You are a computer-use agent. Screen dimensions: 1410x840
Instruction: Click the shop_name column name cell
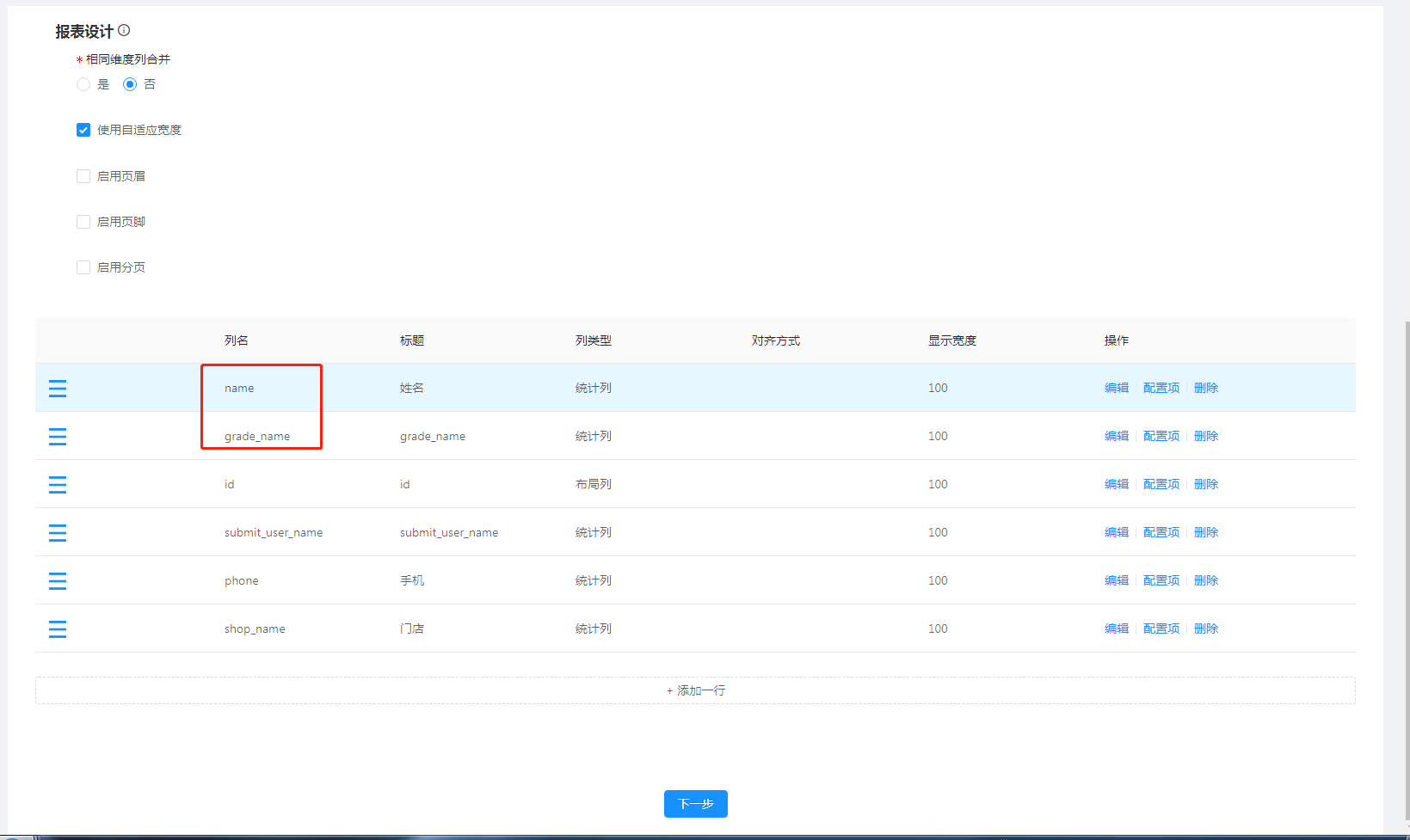tap(255, 629)
